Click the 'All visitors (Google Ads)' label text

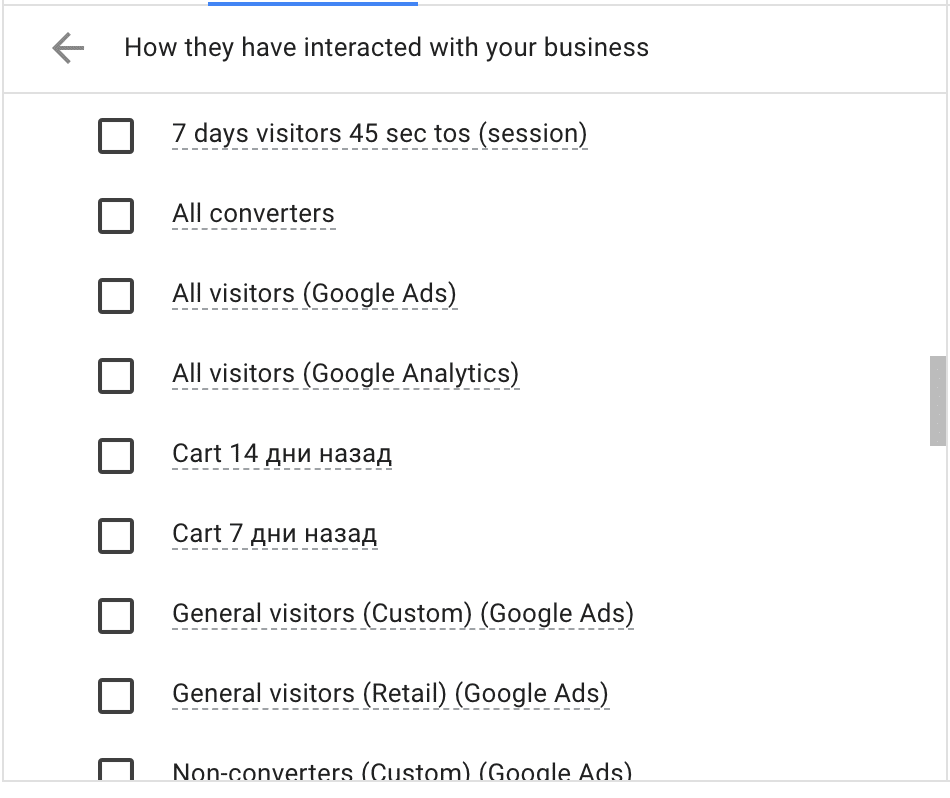[x=314, y=294]
